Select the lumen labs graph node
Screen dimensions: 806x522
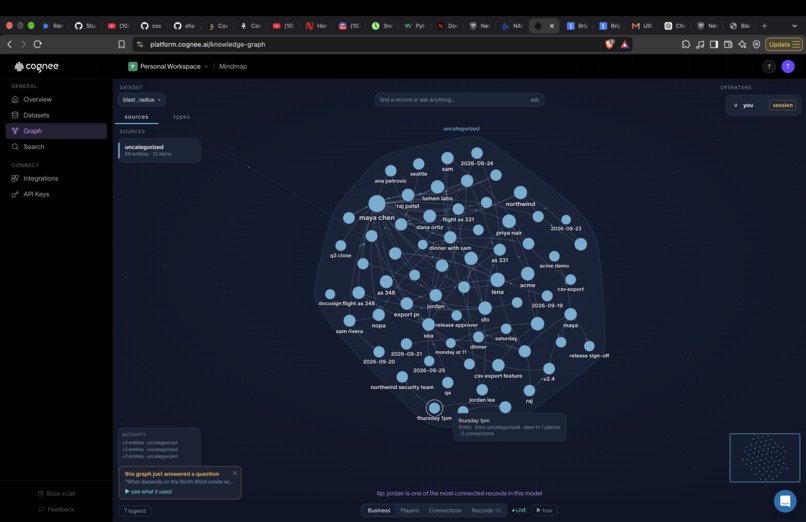437,187
